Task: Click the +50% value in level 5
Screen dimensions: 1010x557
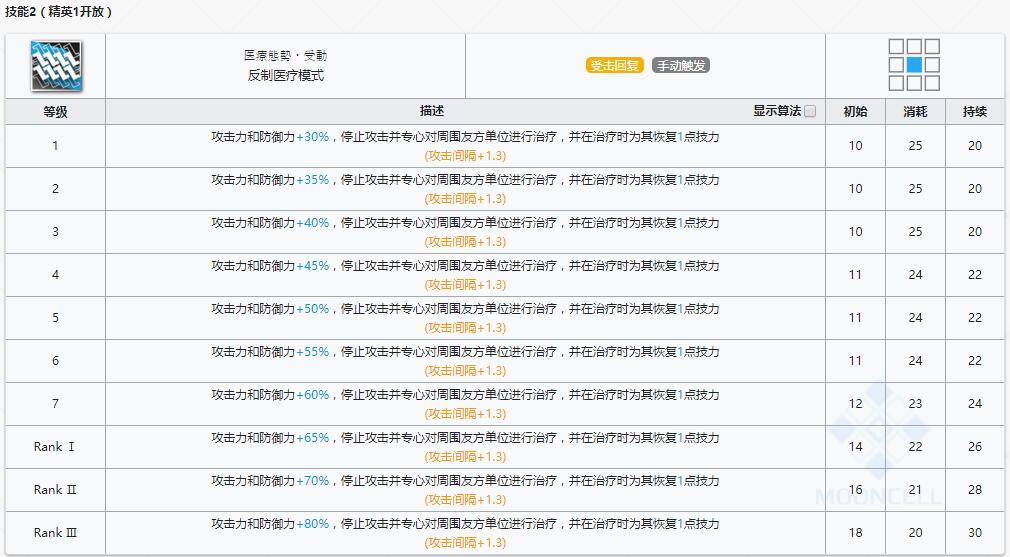Action: [312, 308]
